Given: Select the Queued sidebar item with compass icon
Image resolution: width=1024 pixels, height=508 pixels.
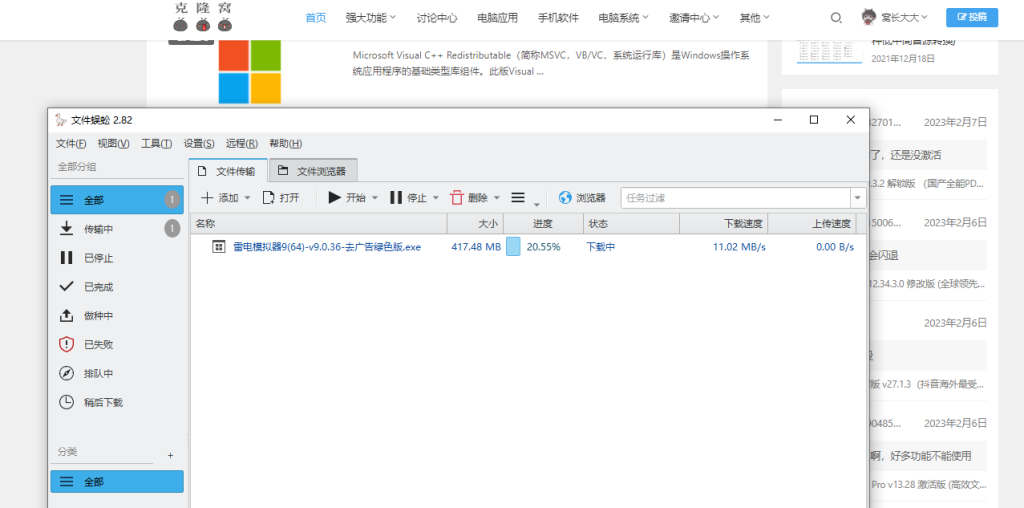Looking at the screenshot, I should coord(117,373).
